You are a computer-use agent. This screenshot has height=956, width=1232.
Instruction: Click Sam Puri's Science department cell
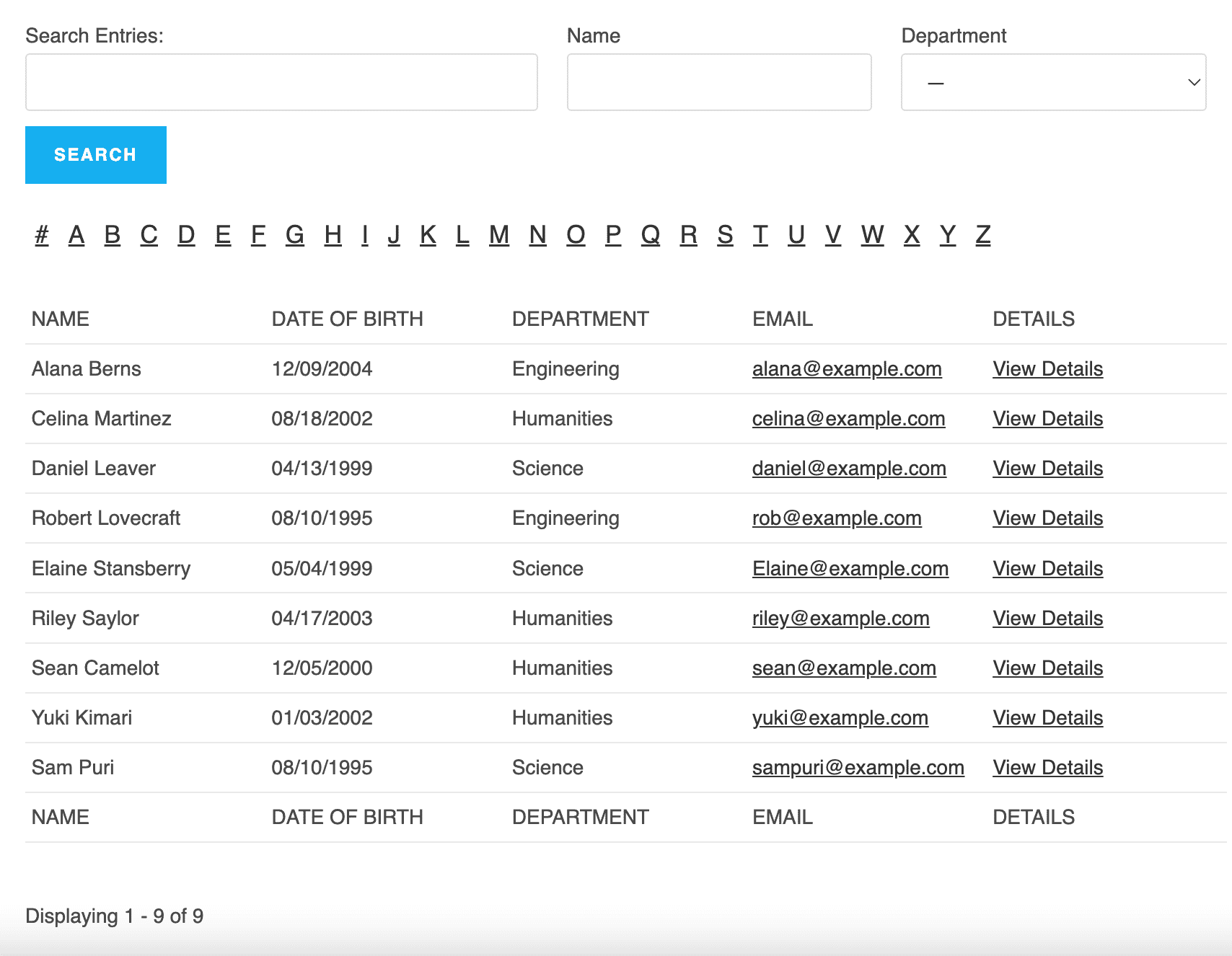547,768
